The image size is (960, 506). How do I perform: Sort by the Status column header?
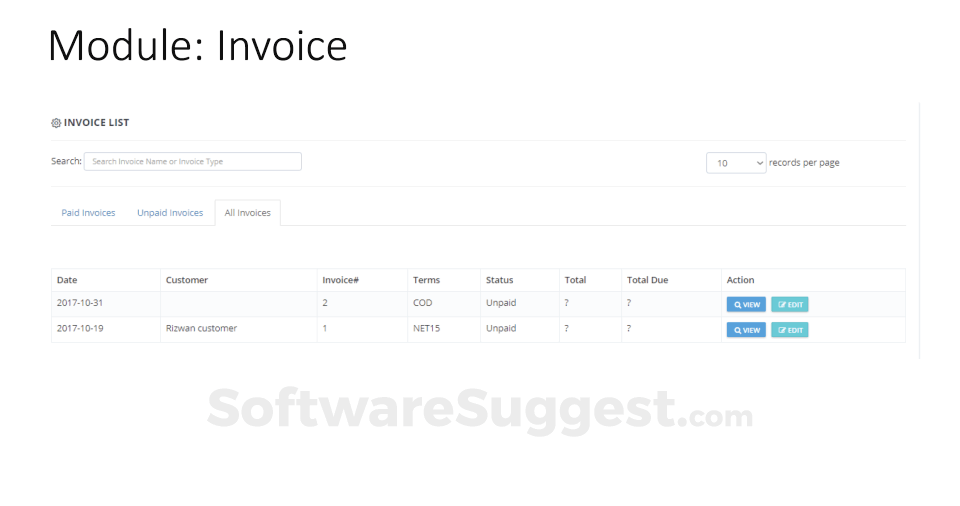click(499, 280)
